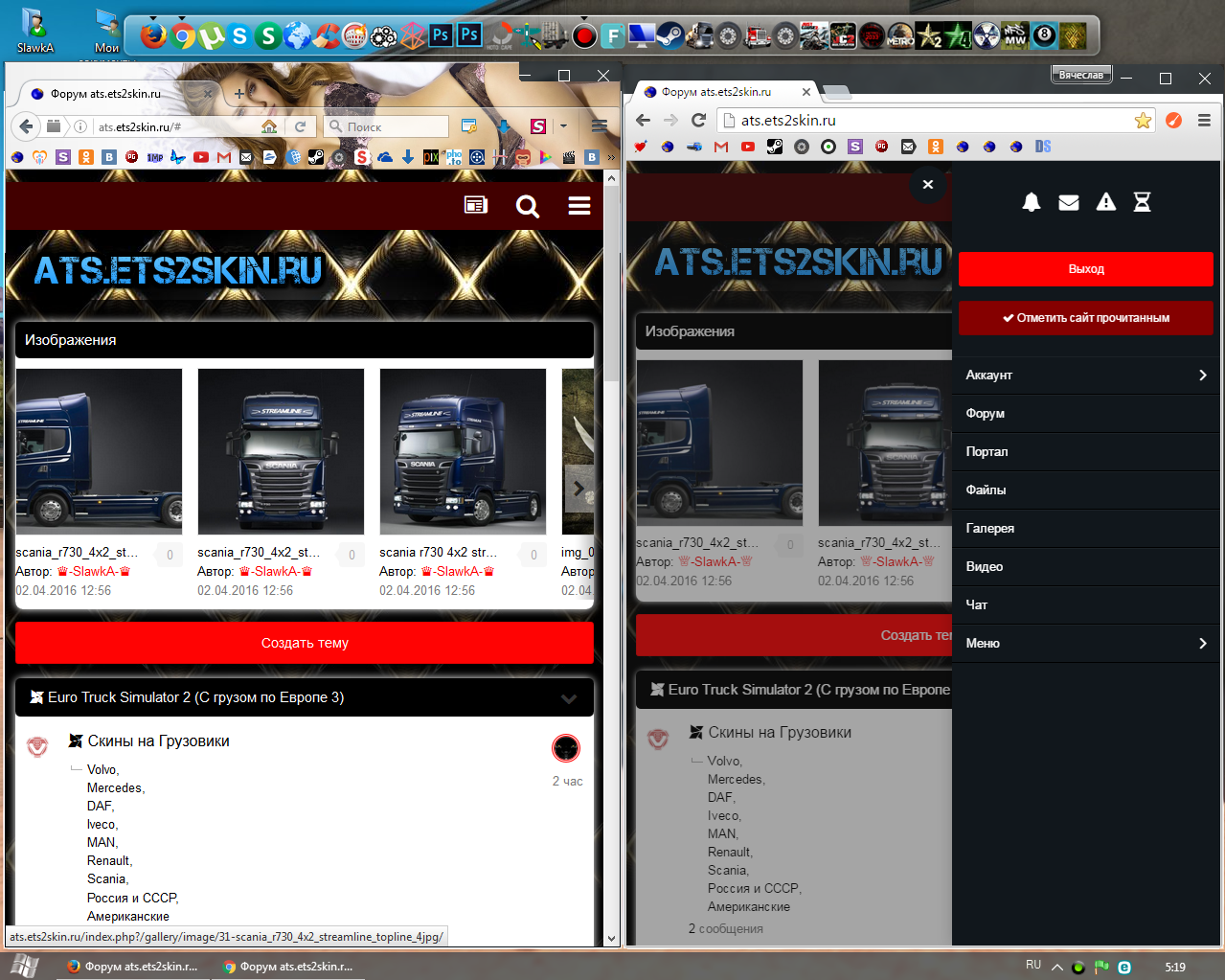The width and height of the screenshot is (1225, 980).
Task: Click Firefox home button in address bar
Action: pos(269,126)
